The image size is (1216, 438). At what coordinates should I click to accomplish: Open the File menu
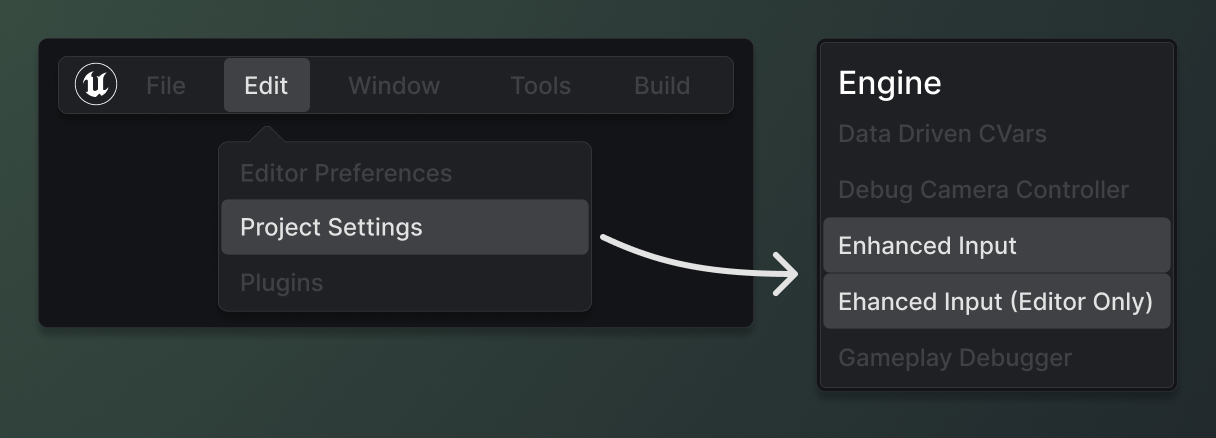(165, 86)
